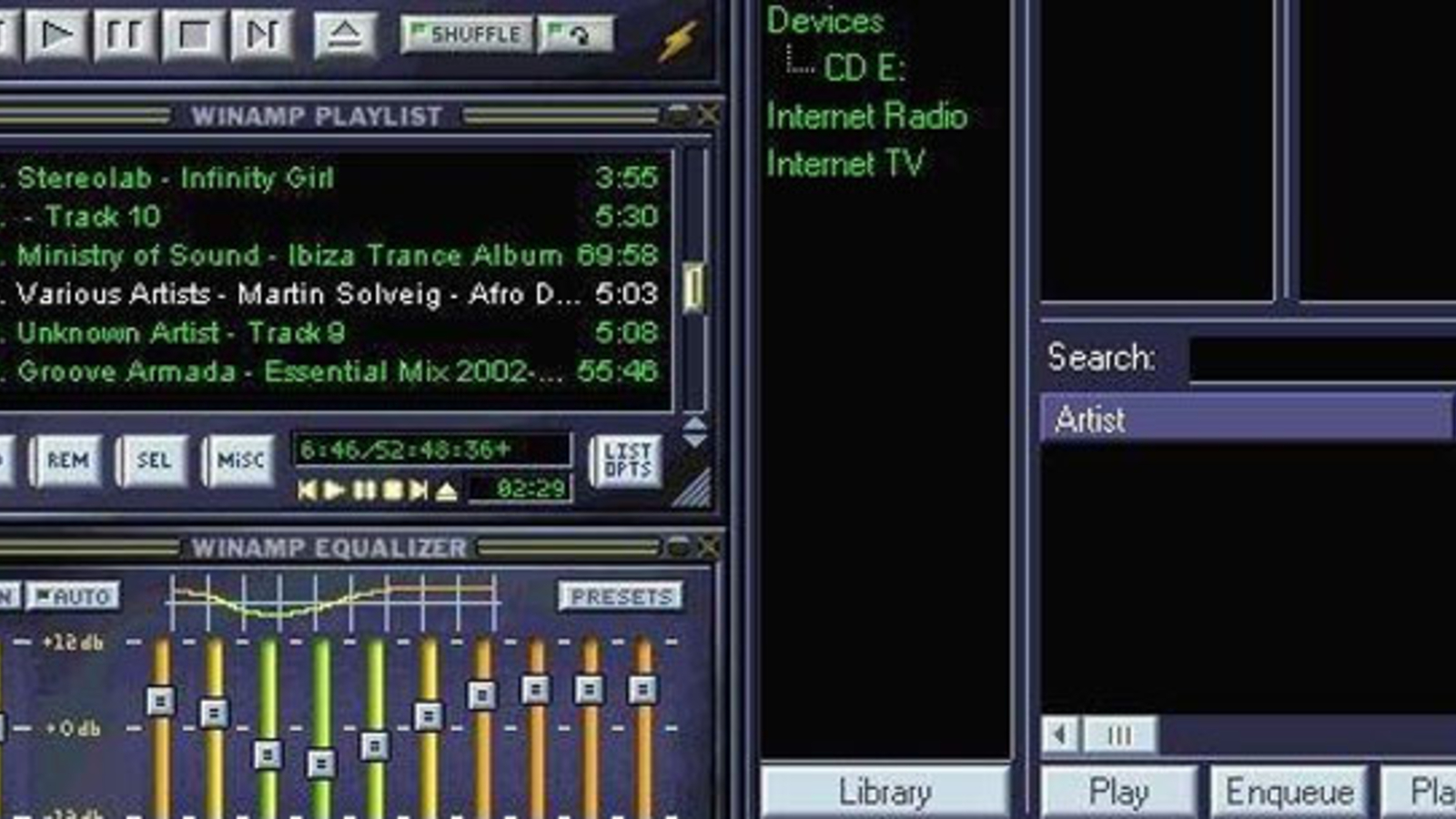1456x819 pixels.
Task: Click the mini Play icon in the playlist
Action: pos(335,490)
